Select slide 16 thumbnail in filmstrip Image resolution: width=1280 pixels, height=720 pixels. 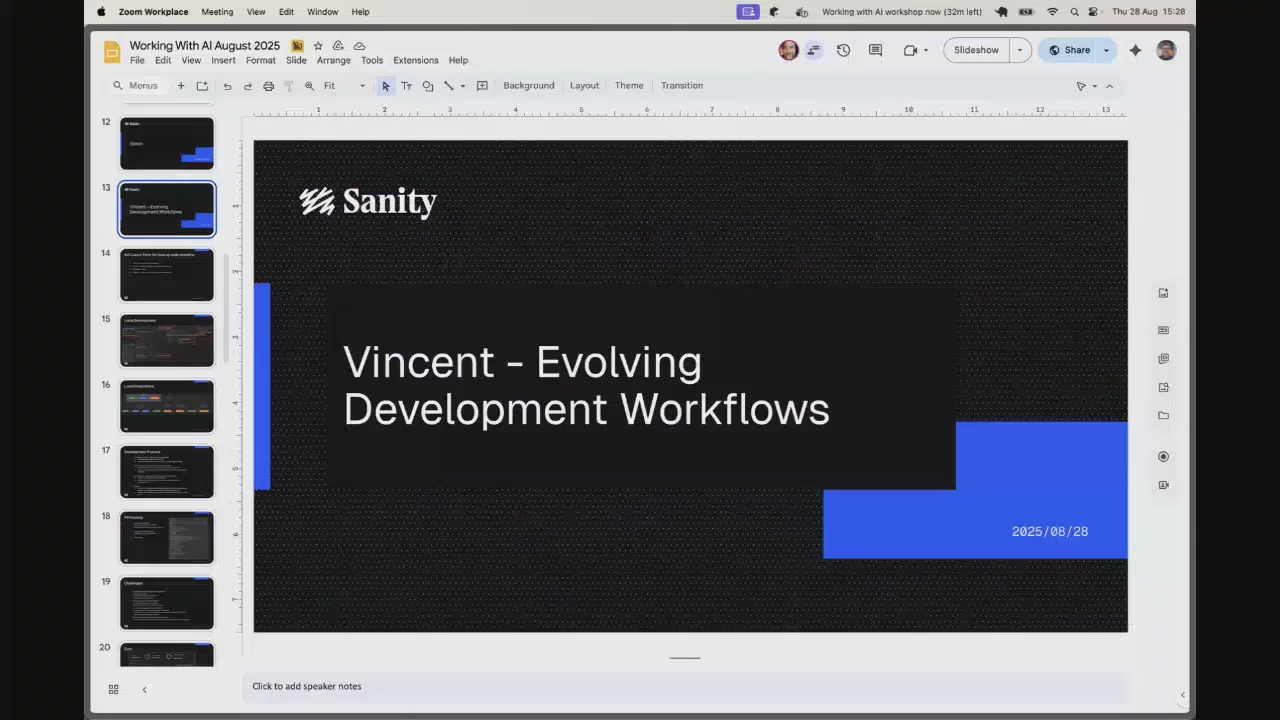click(x=167, y=406)
